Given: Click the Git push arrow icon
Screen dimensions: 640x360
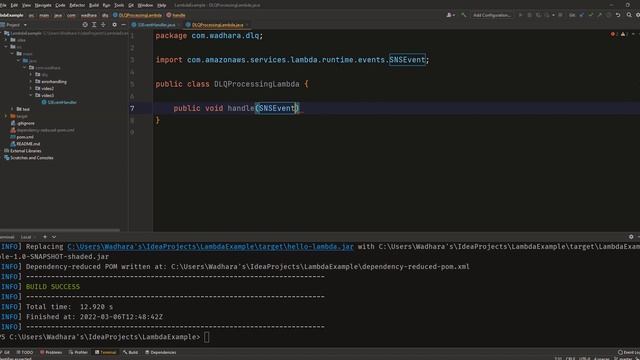Looking at the screenshot, I should pos(600,15).
